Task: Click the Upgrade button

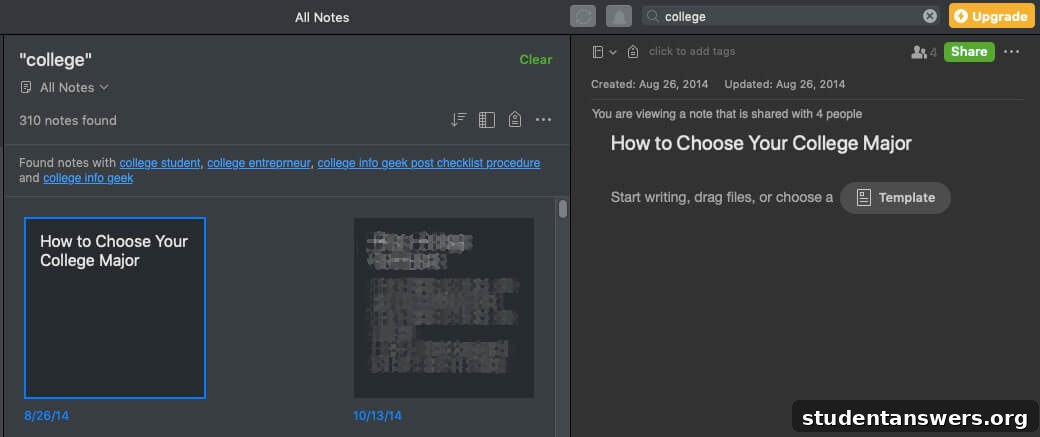Action: point(992,16)
